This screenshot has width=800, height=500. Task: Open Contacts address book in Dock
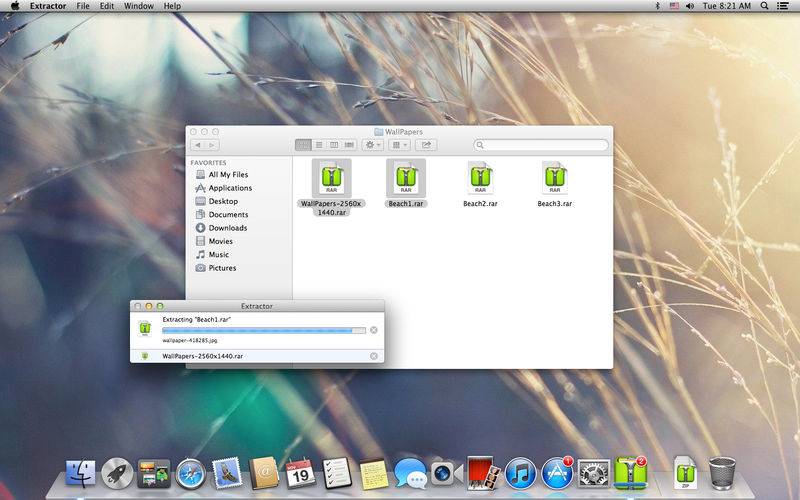pyautogui.click(x=263, y=473)
